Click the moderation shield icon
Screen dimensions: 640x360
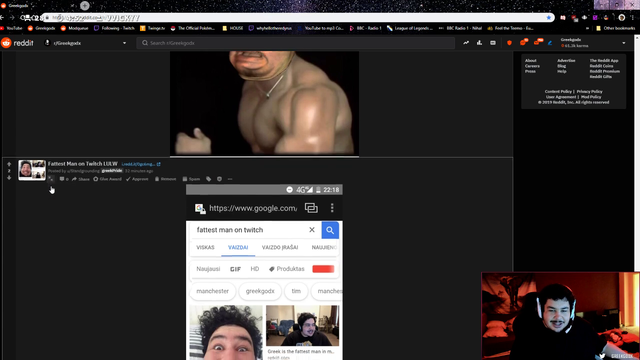509,43
